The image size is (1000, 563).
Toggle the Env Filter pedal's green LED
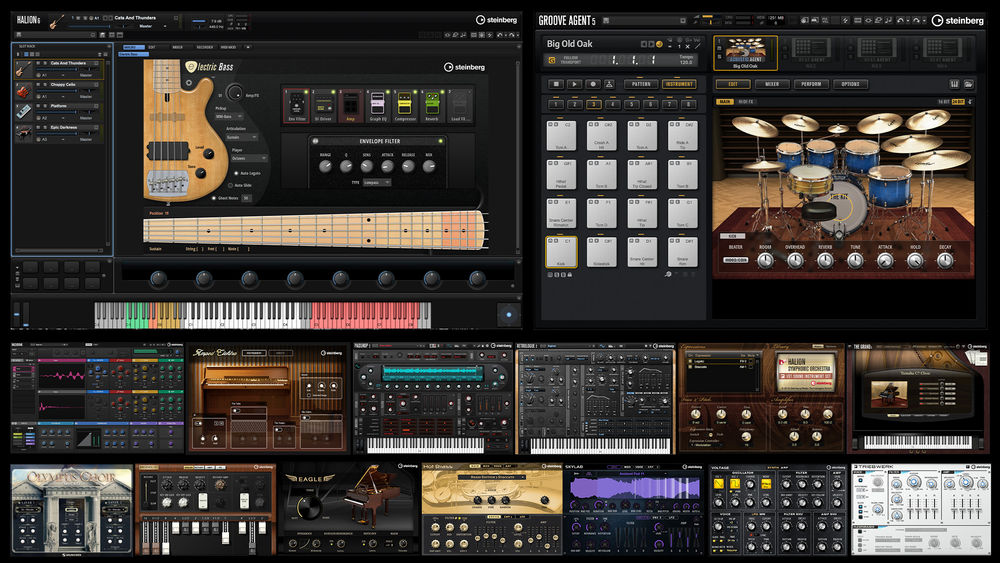305,92
